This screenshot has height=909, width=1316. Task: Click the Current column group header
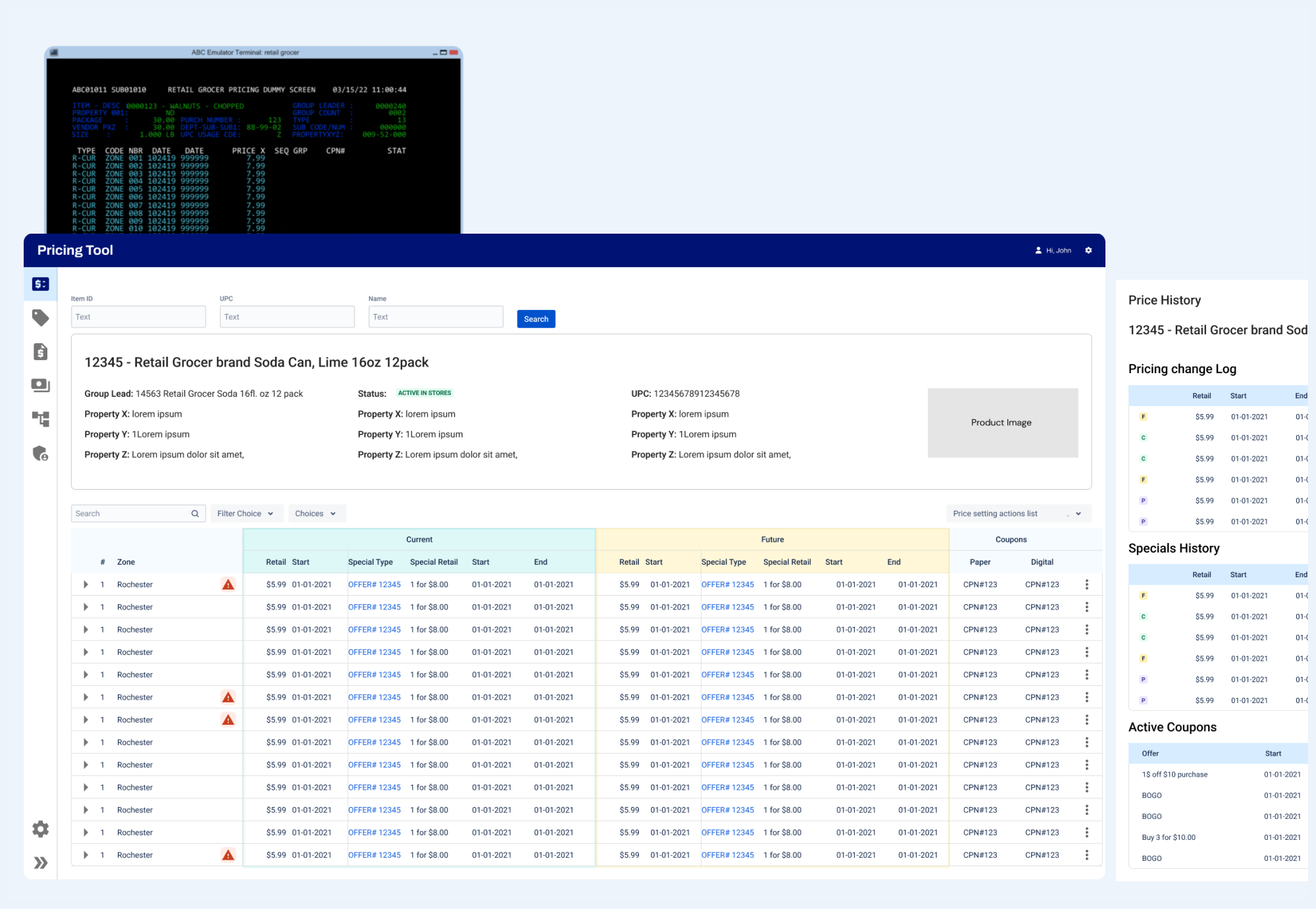click(419, 539)
